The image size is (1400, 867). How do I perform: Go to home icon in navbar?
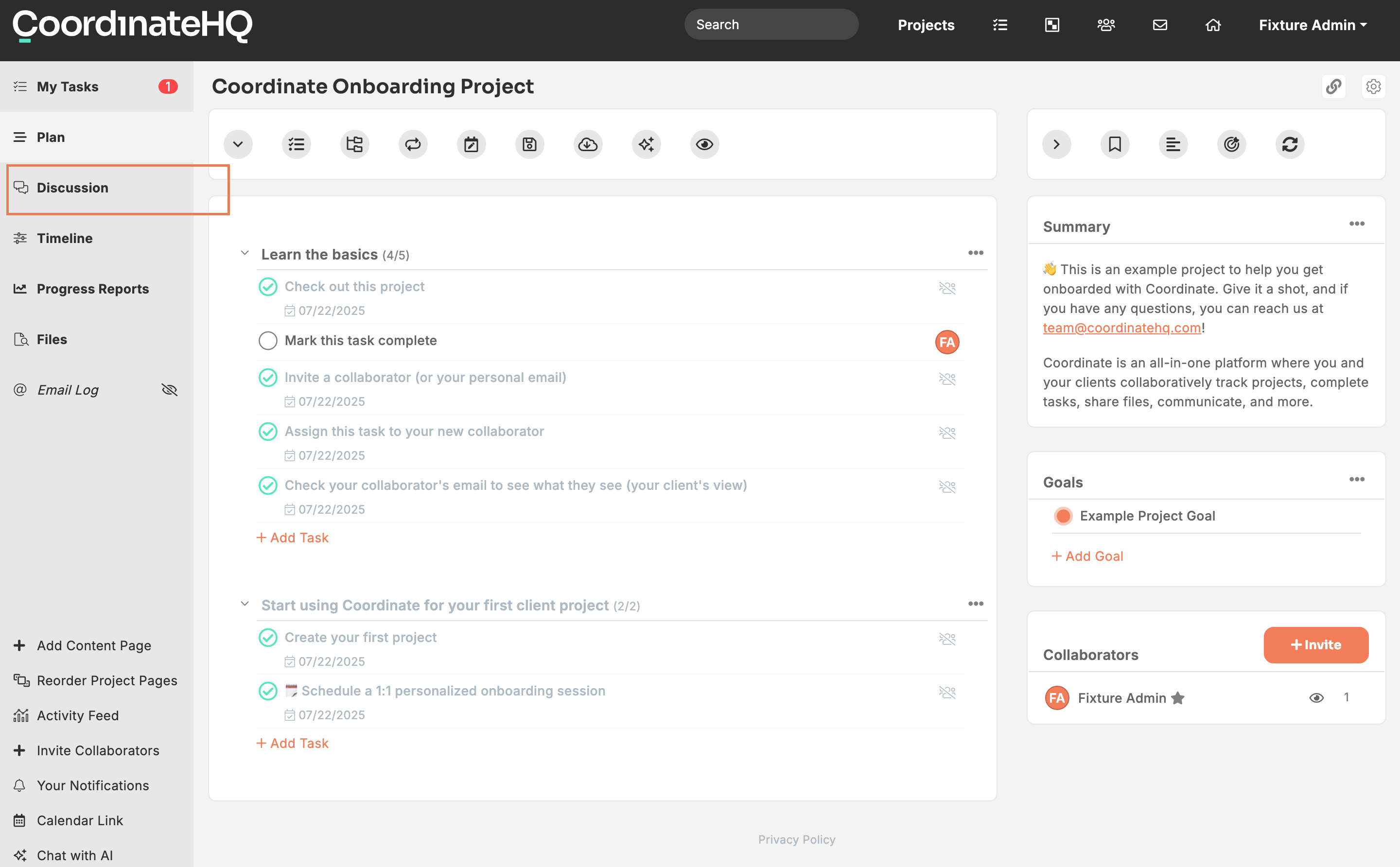[x=1213, y=25]
